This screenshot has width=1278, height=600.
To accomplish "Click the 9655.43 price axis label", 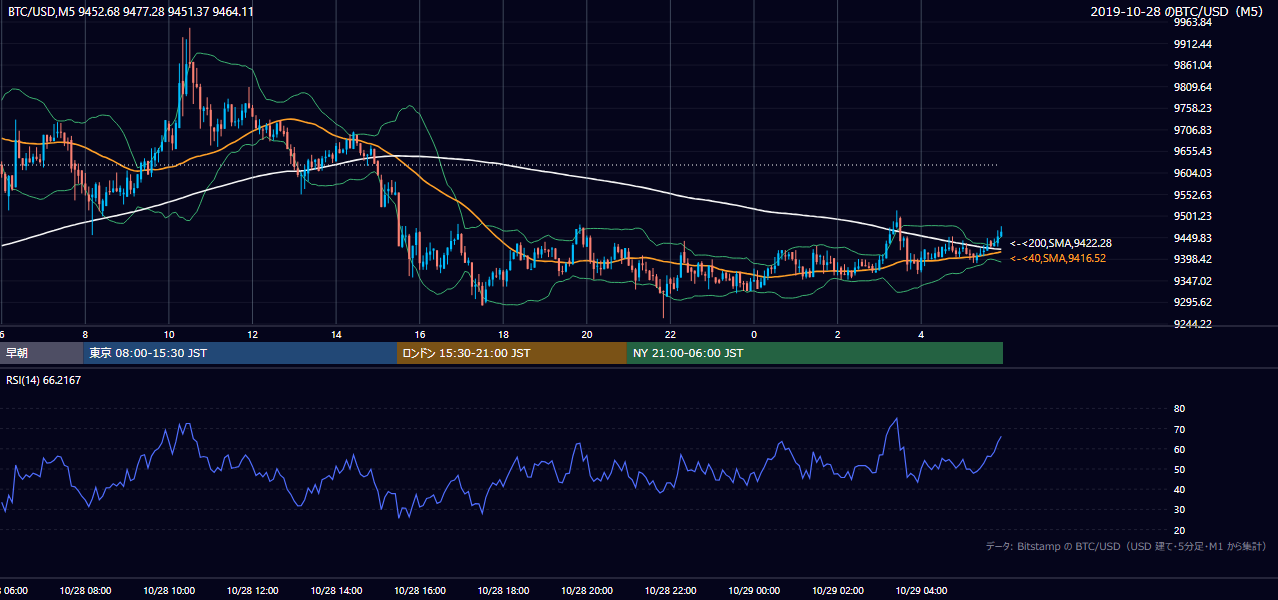I will (1193, 151).
